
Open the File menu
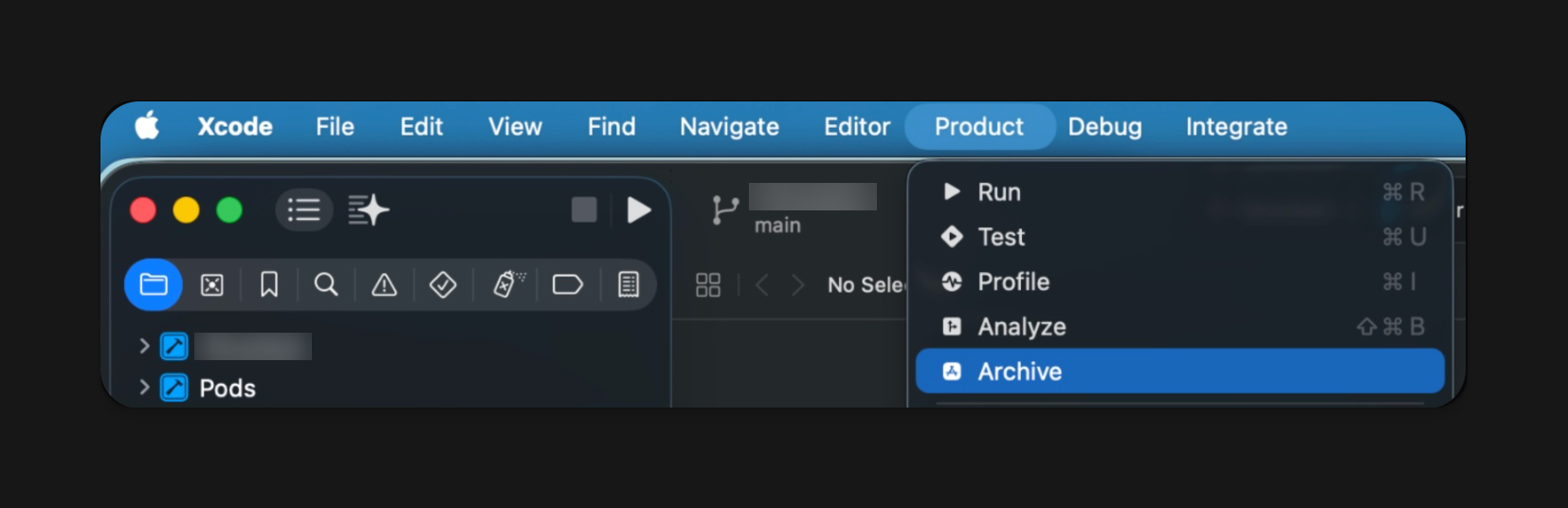pos(335,126)
